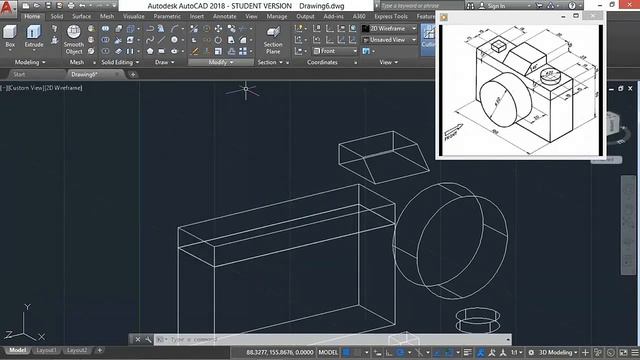Open the Visualize ribbon tab

pyautogui.click(x=133, y=16)
